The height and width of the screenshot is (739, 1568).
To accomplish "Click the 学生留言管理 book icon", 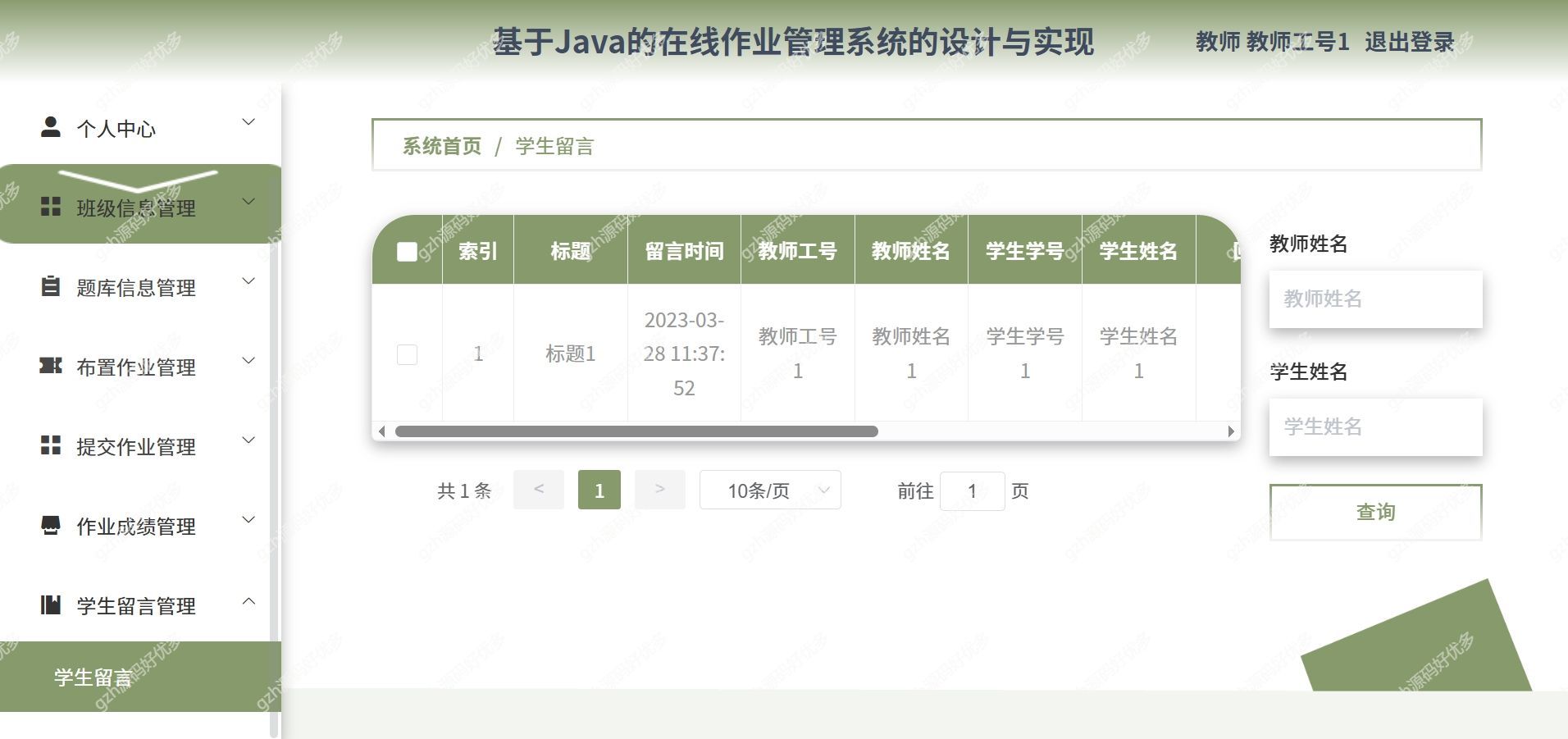I will click(51, 604).
